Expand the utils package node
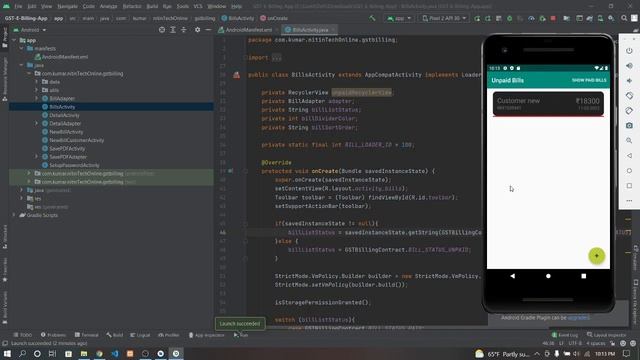Image resolution: width=640 pixels, height=360 pixels. [36, 90]
